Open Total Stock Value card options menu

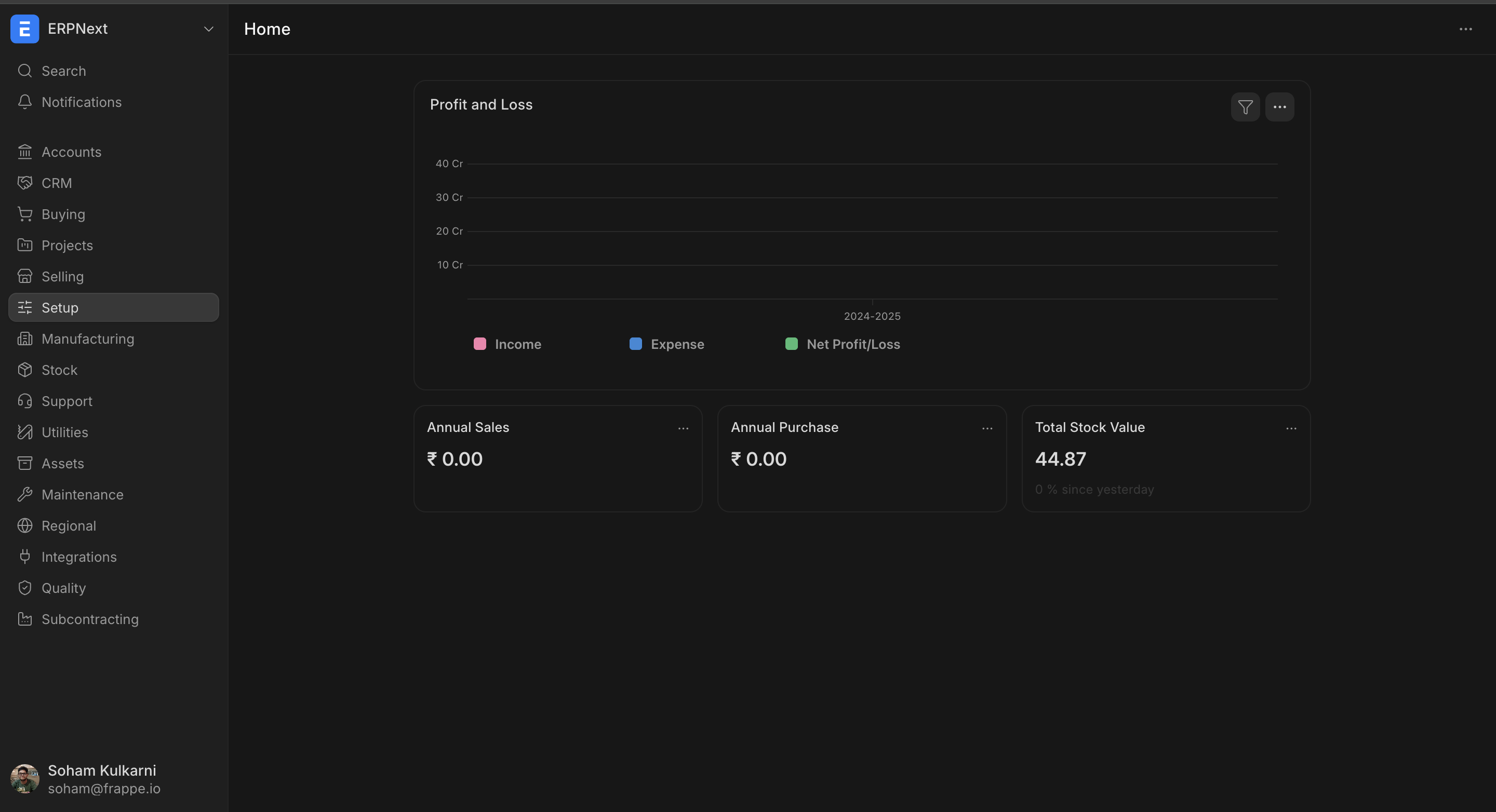[x=1291, y=428]
